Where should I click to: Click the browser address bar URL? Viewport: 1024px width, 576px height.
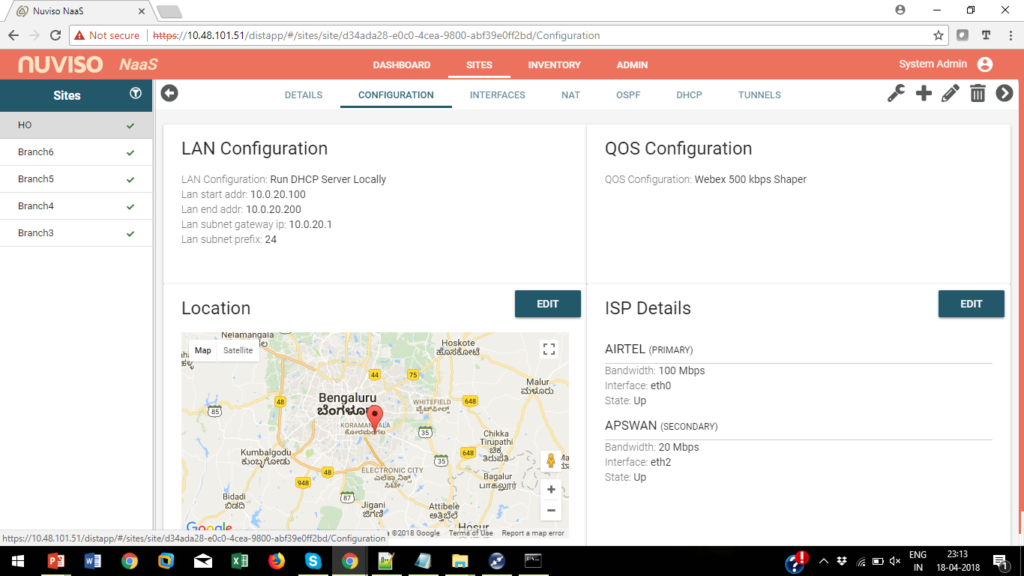coord(376,35)
